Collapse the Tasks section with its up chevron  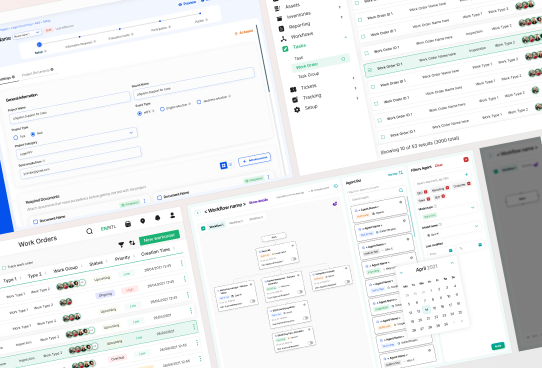(346, 37)
